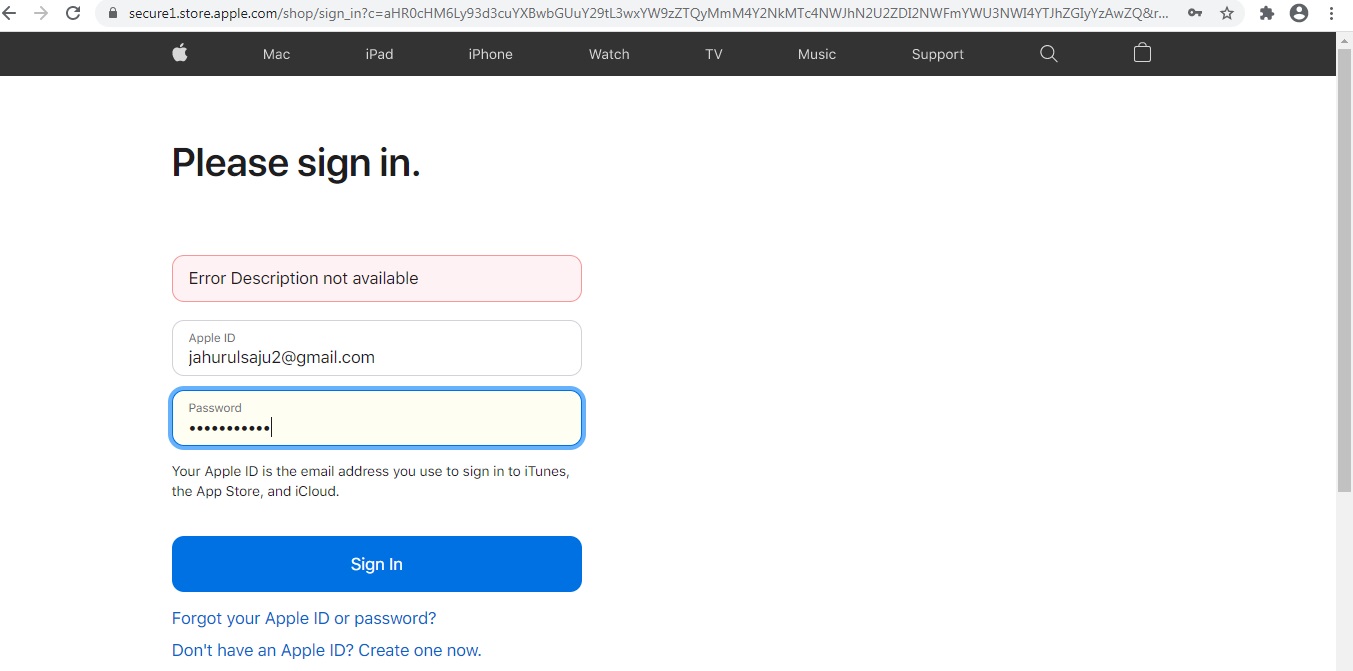This screenshot has height=671, width=1353.
Task: Go back using the browser back arrow
Action: (x=15, y=13)
